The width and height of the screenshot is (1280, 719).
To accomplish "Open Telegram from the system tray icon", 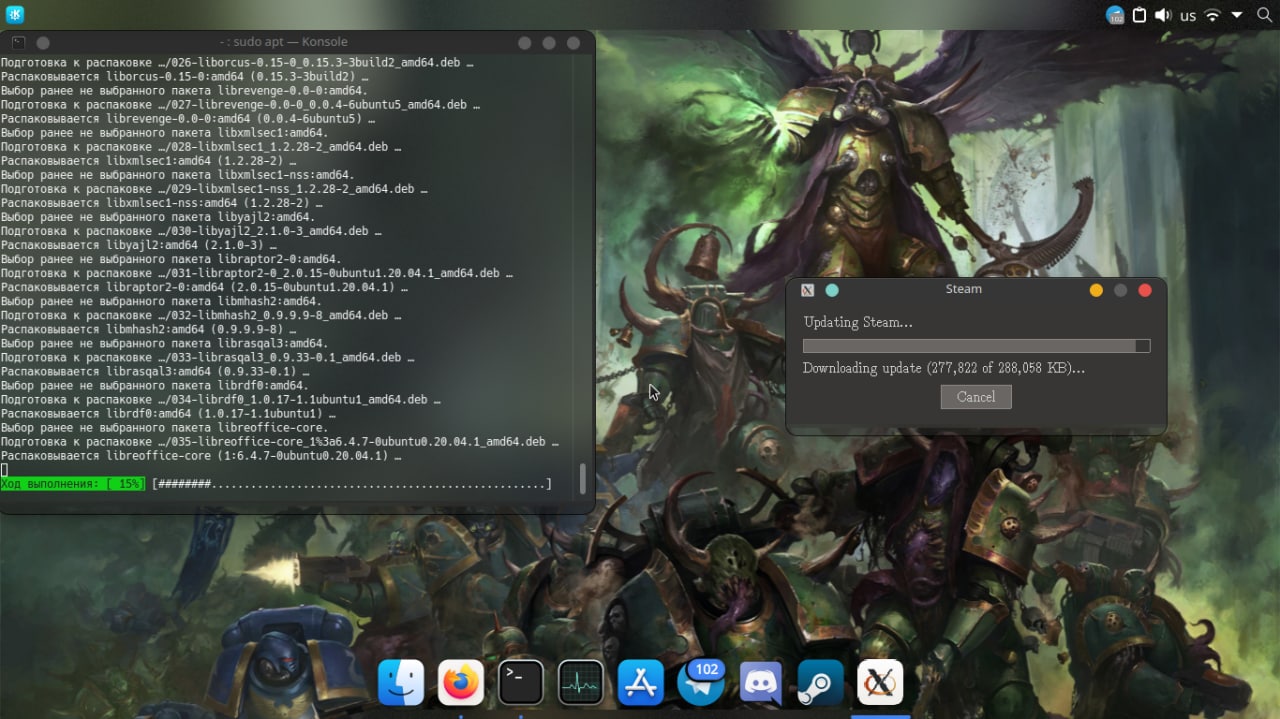I will (1115, 15).
